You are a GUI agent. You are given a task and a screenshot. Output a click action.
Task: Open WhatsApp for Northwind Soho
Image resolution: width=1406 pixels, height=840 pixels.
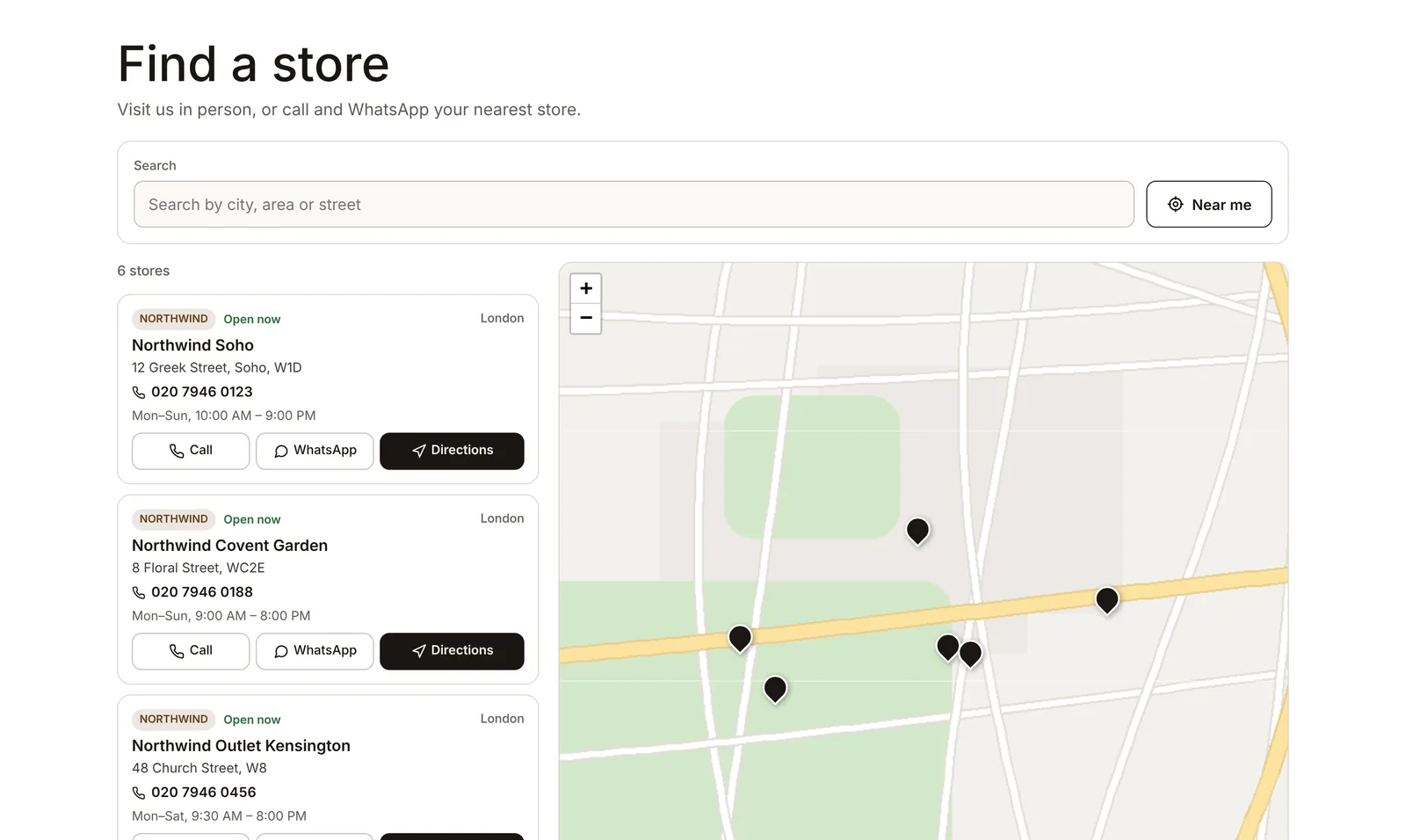pos(315,451)
